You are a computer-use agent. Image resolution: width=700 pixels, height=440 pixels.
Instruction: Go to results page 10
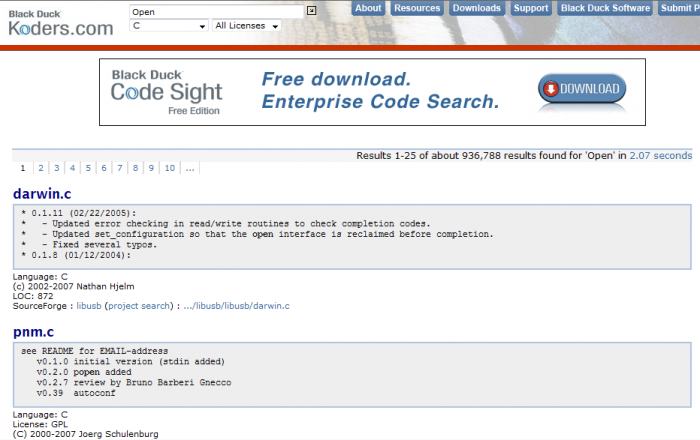170,168
